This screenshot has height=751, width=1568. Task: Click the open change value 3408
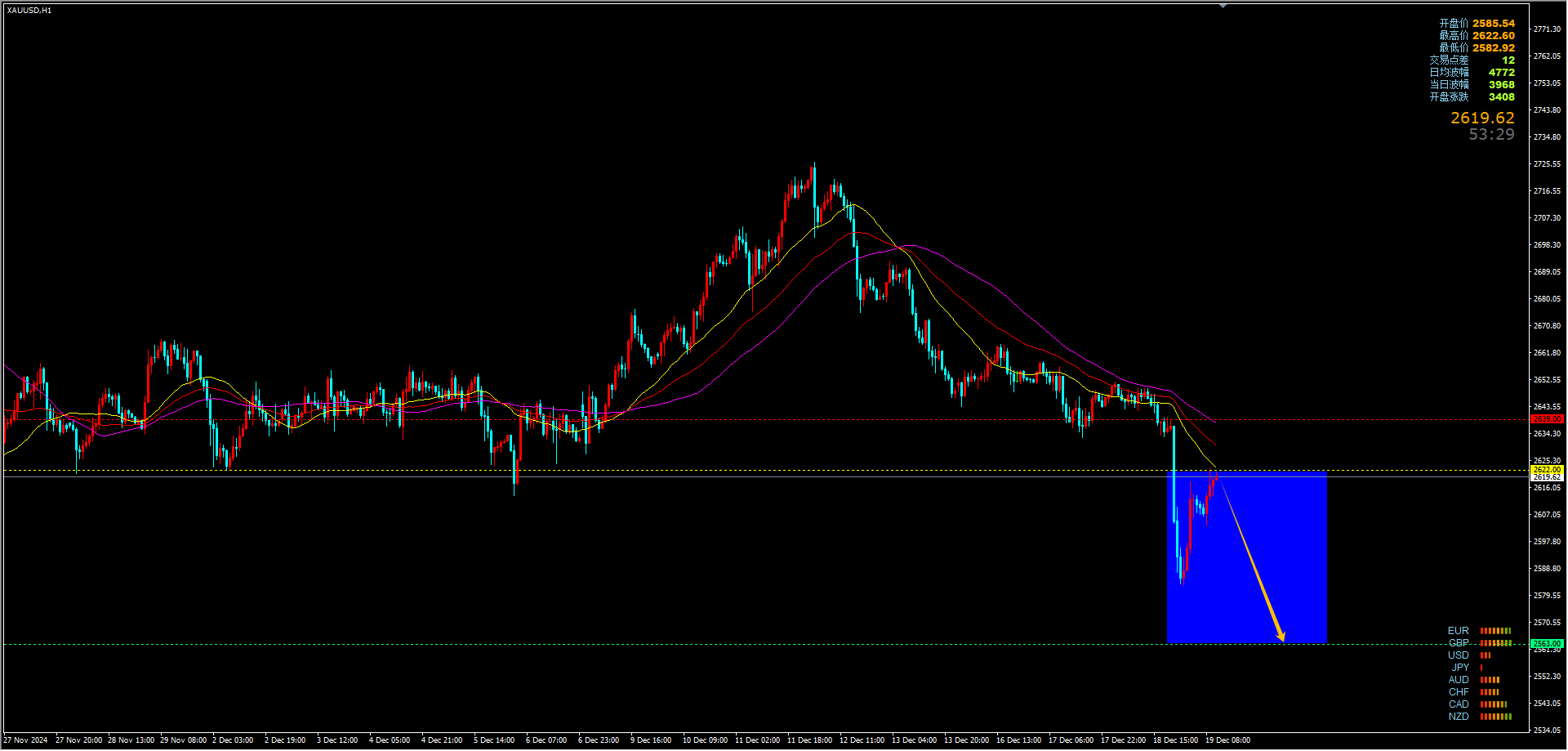1502,97
